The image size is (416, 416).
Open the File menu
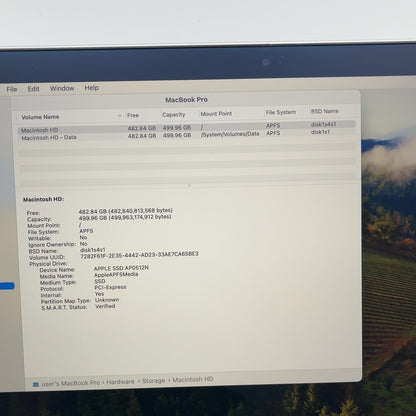click(12, 89)
